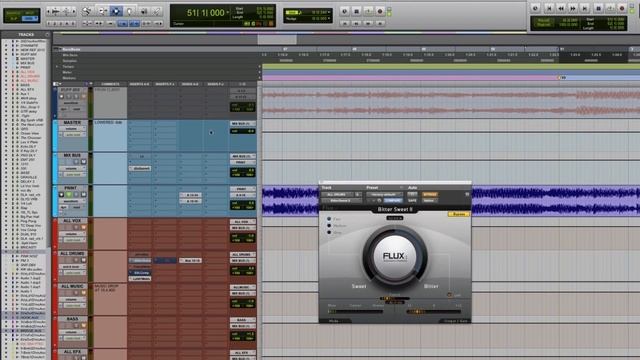Click the marker on the Markers ruler
This screenshot has height=360, width=640.
559,78
